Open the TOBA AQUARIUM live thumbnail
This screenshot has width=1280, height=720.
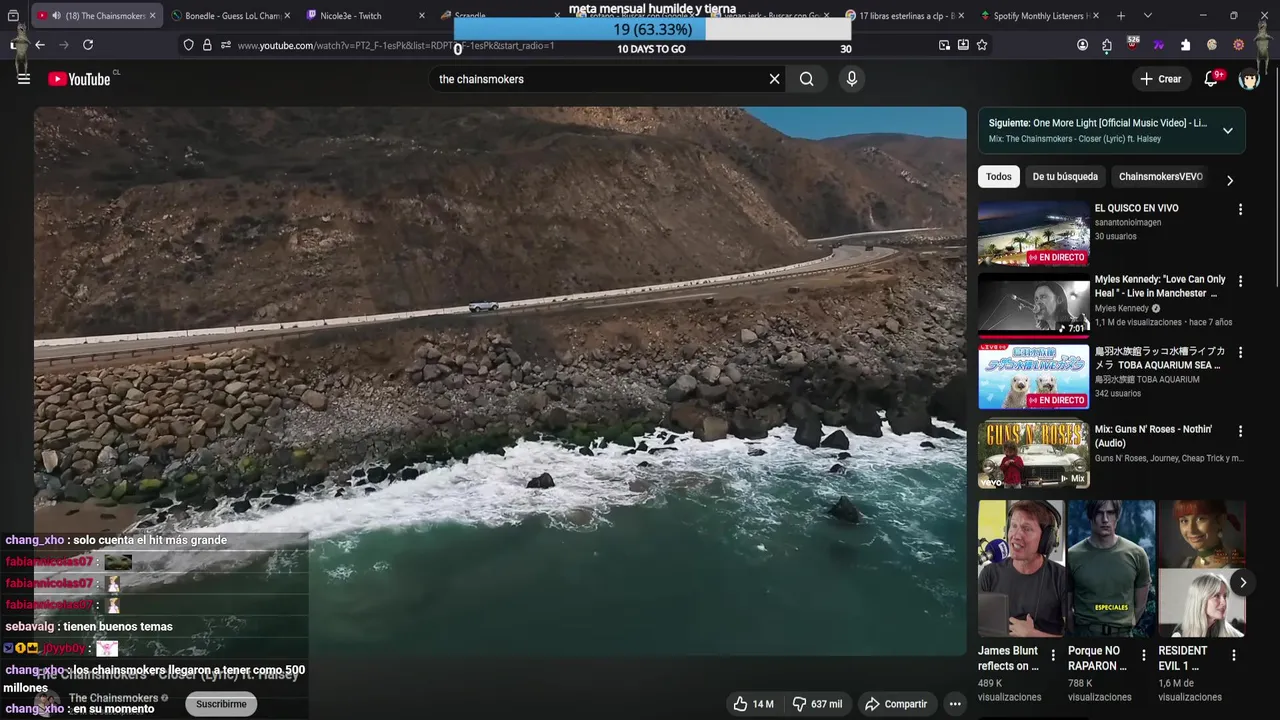(x=1033, y=376)
